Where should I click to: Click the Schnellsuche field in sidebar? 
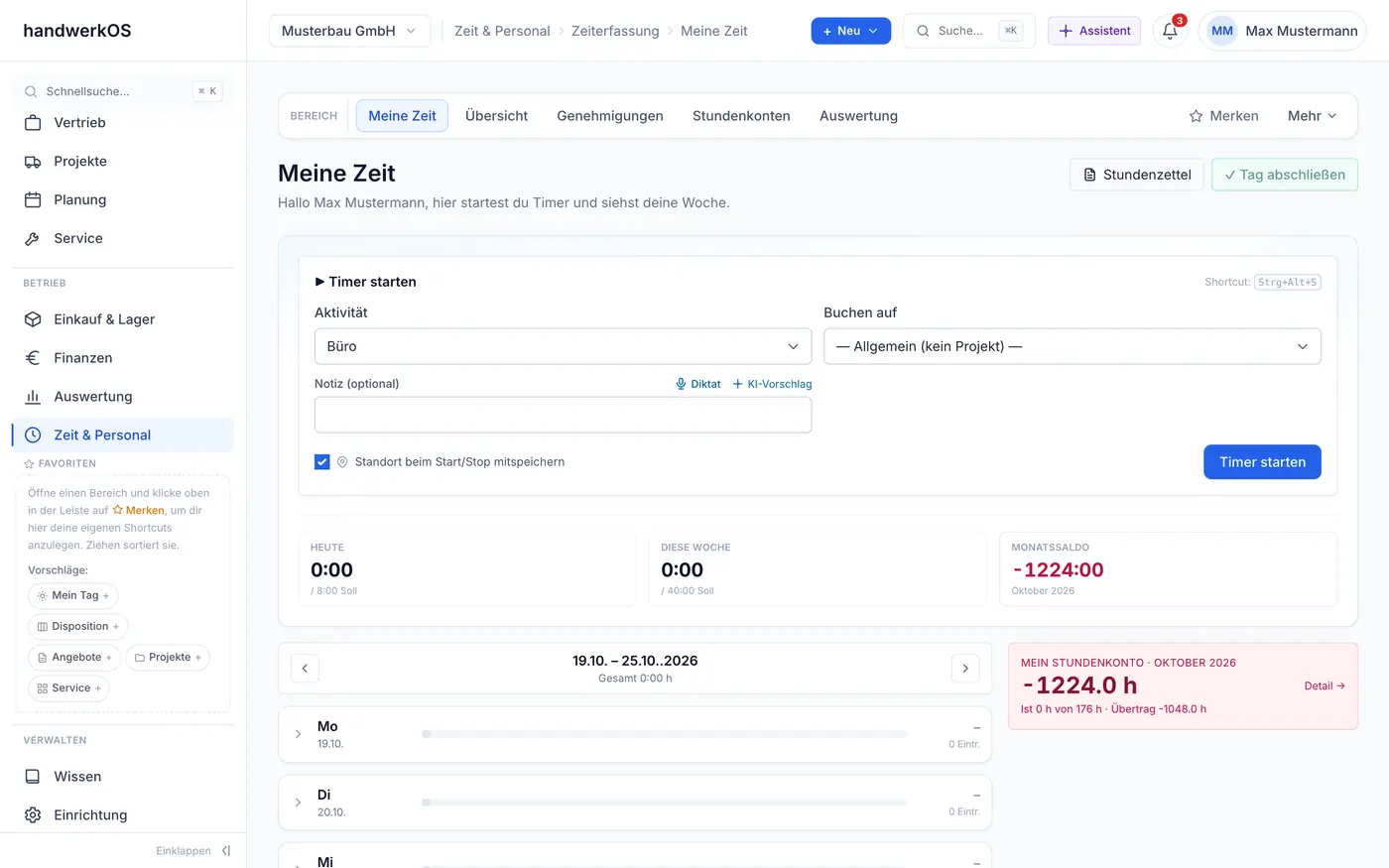coord(123,91)
